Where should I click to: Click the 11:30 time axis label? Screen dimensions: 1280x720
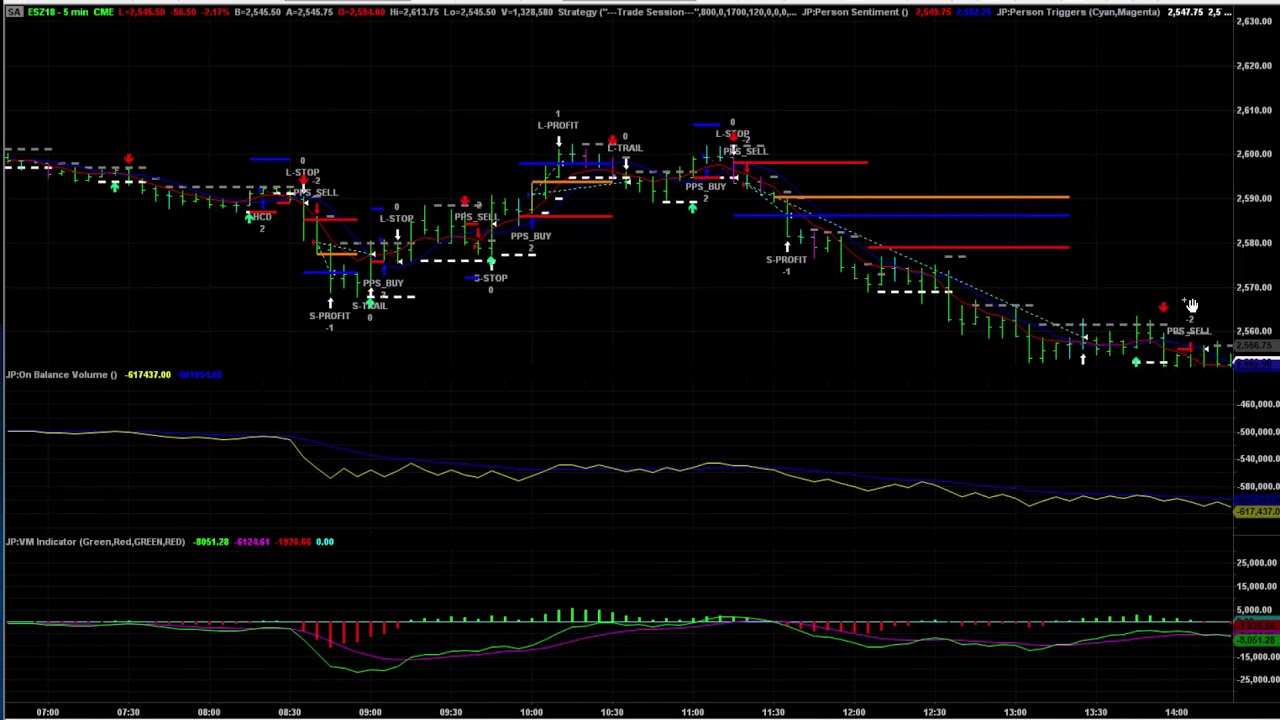pyautogui.click(x=773, y=712)
